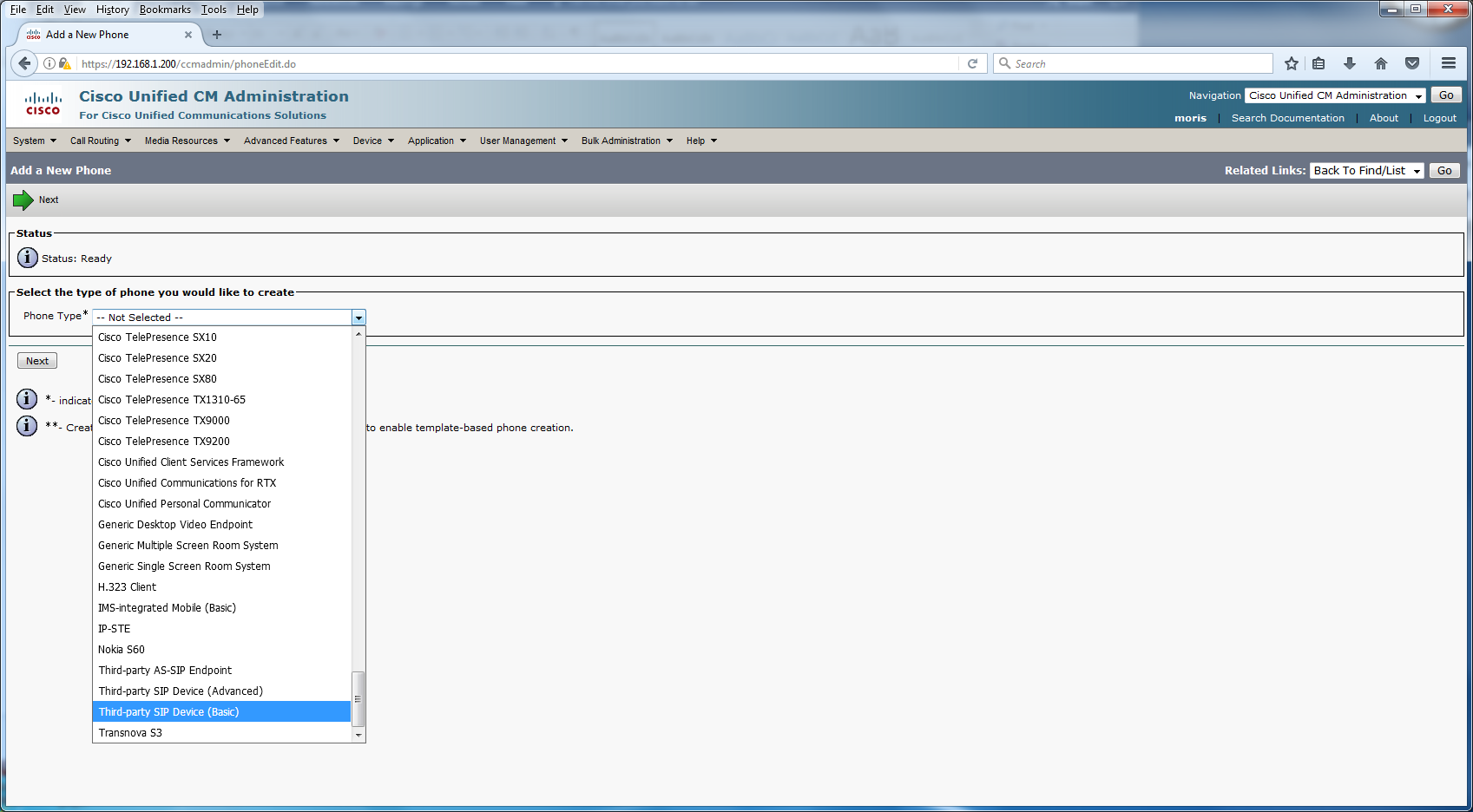This screenshot has width=1473, height=812.
Task: Click the info icon beside the double asterisk note
Action: [28, 426]
